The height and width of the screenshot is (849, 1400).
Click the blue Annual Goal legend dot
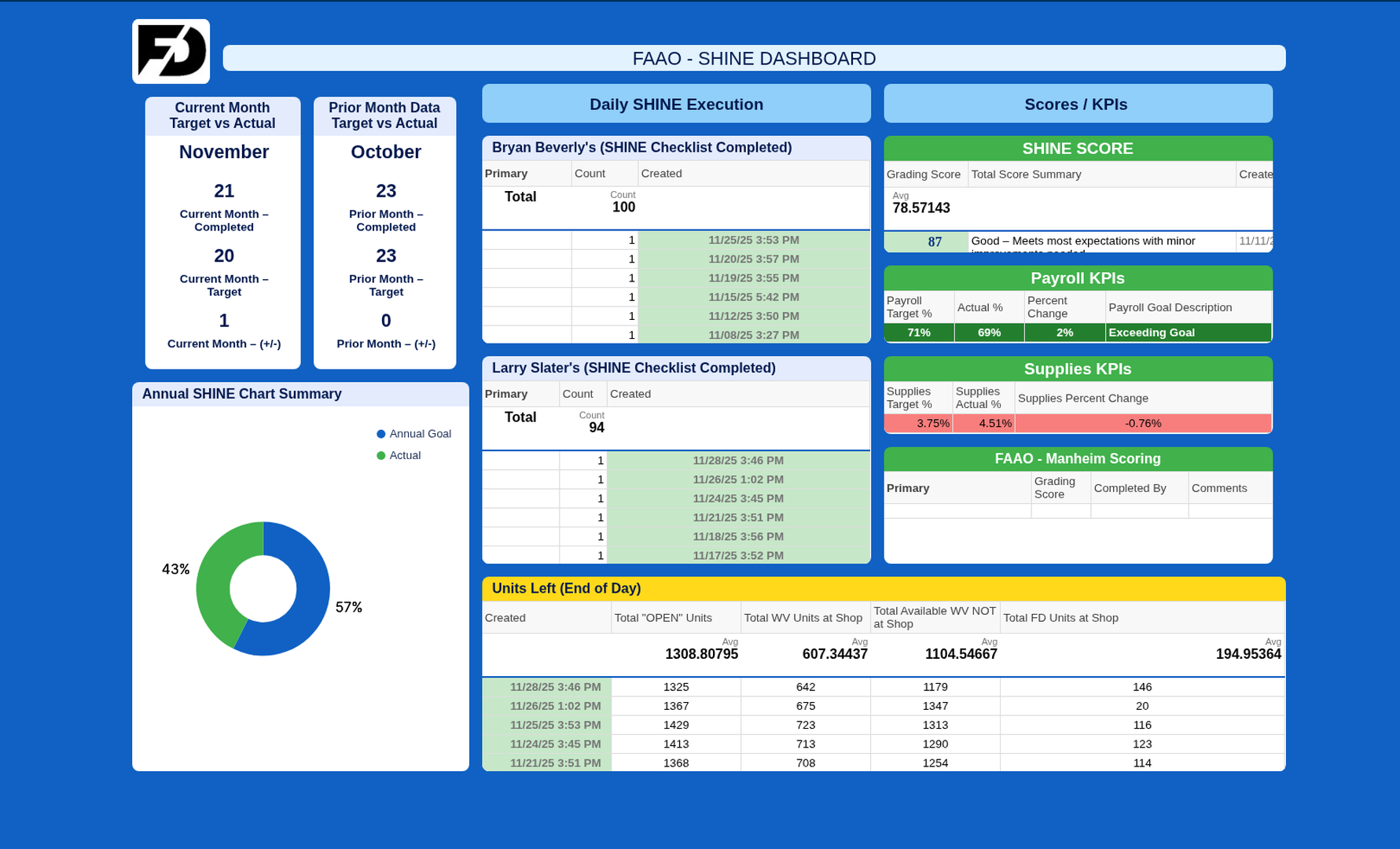click(381, 434)
